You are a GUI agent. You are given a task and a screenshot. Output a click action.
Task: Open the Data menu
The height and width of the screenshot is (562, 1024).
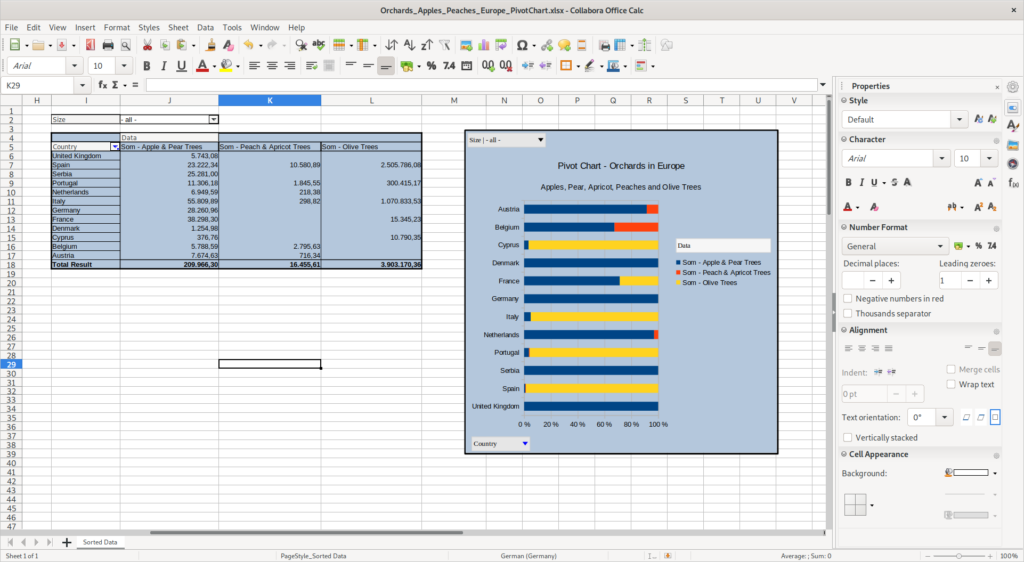[x=205, y=27]
